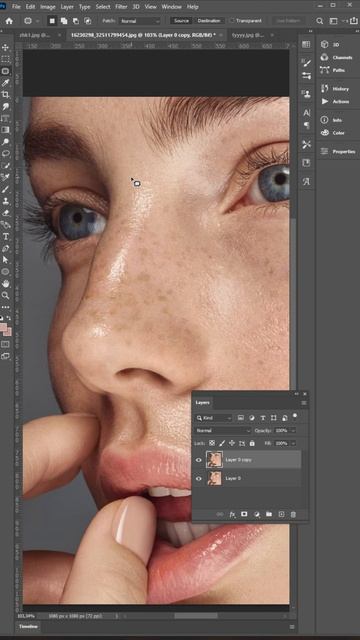Expand the status bar info arrow
Screen dimensions: 360x640
116,616
